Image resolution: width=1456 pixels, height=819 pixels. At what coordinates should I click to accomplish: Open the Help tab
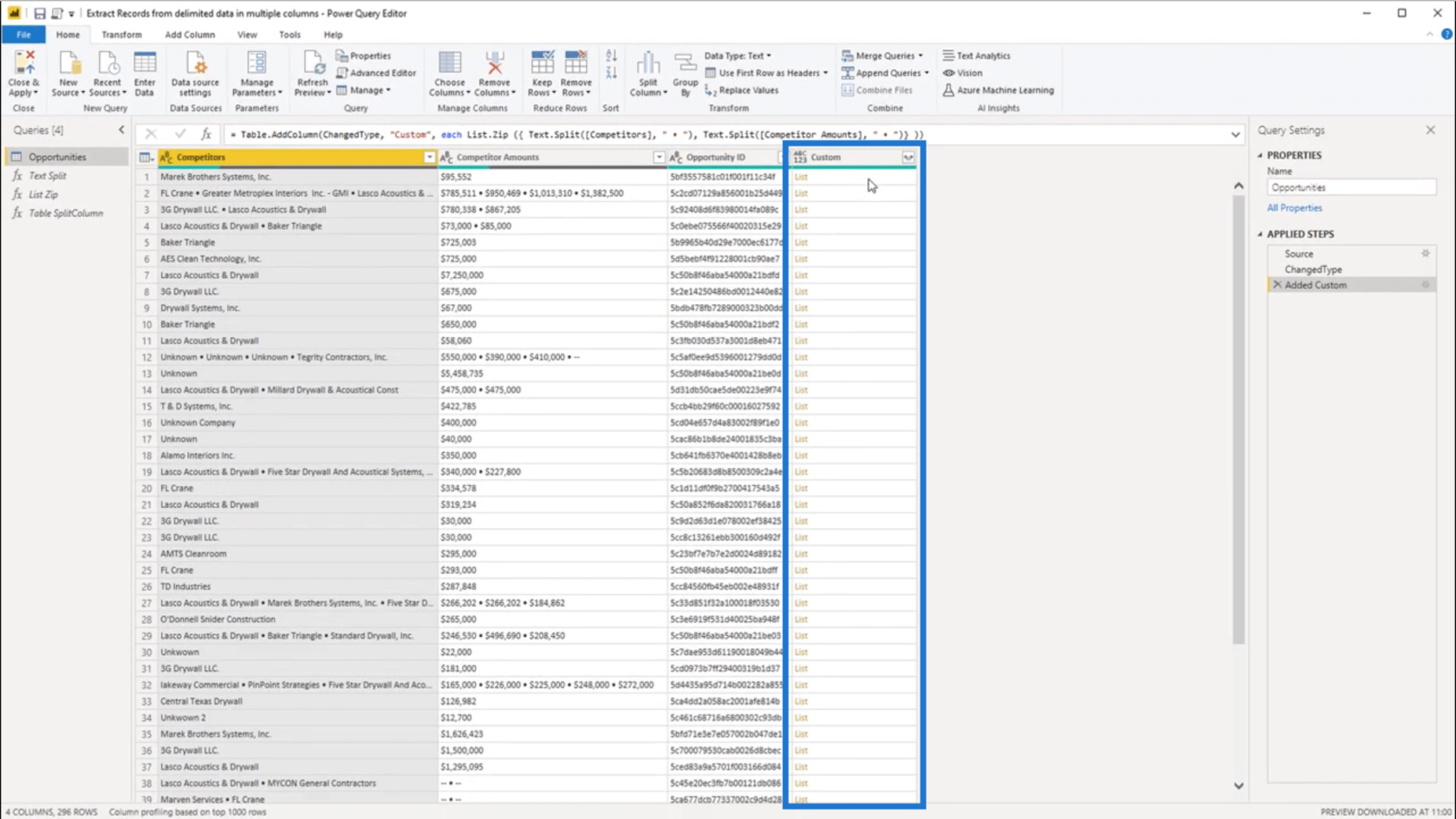333,35
